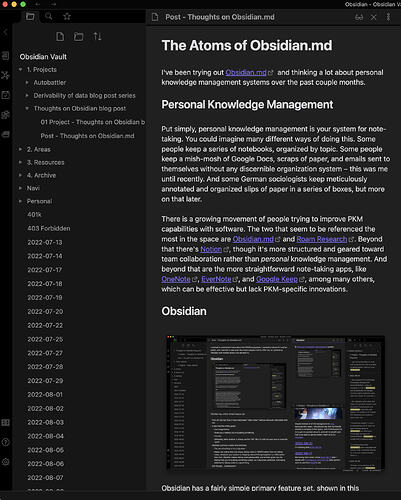Create a new note with the page icon
The width and height of the screenshot is (401, 500).
pos(60,36)
